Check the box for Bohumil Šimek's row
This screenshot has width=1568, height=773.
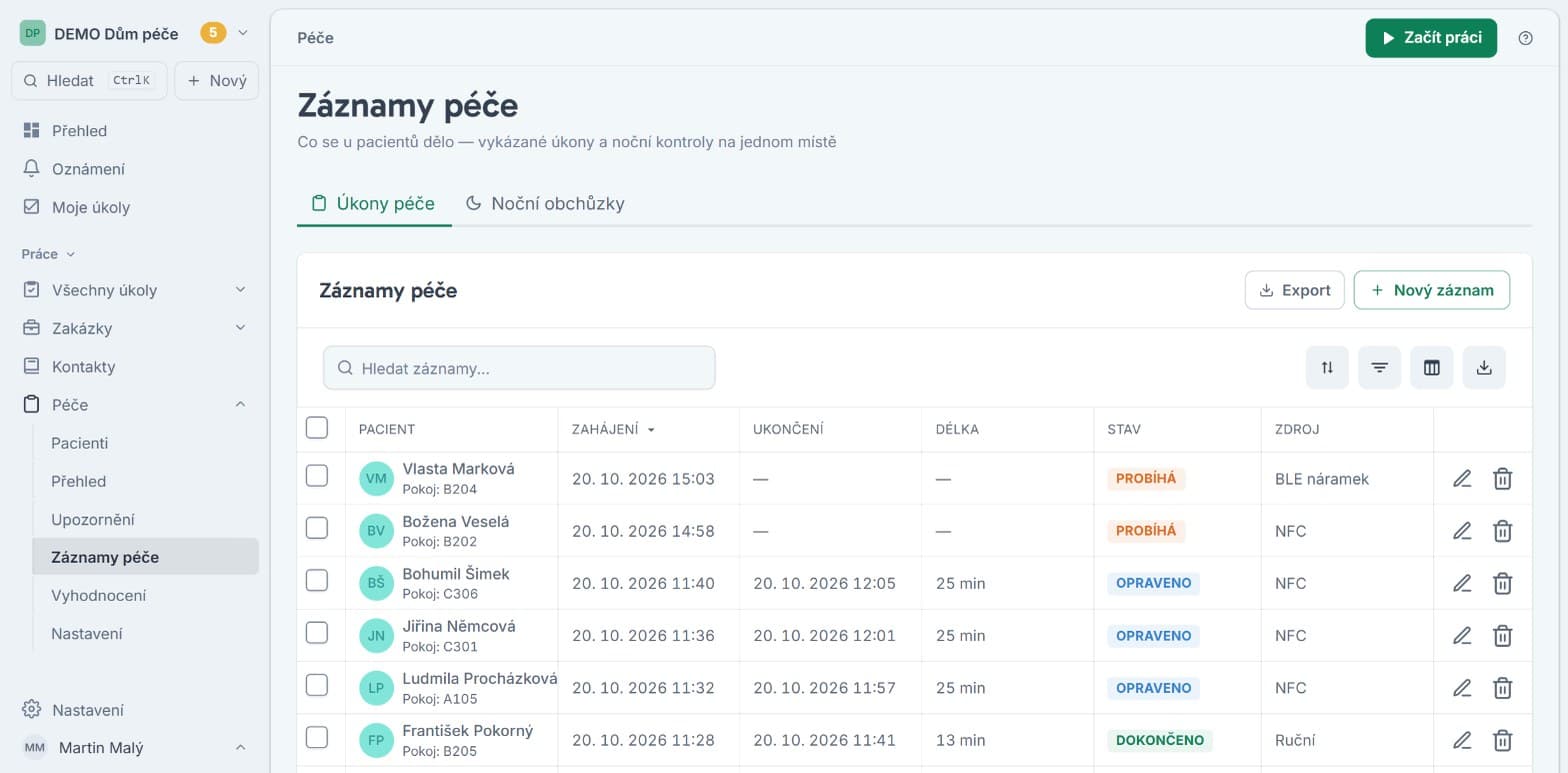point(317,580)
